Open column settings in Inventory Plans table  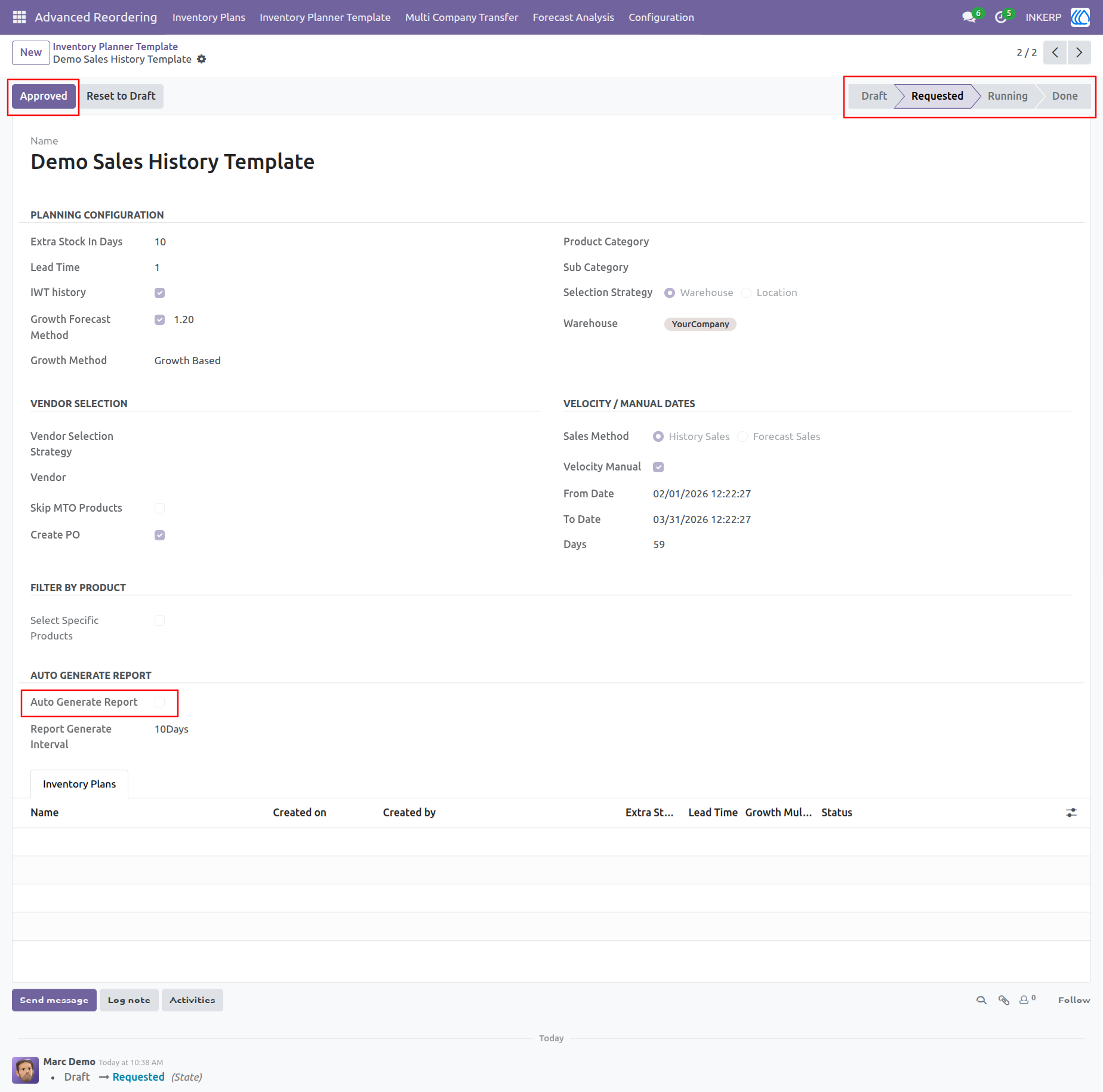[1071, 813]
